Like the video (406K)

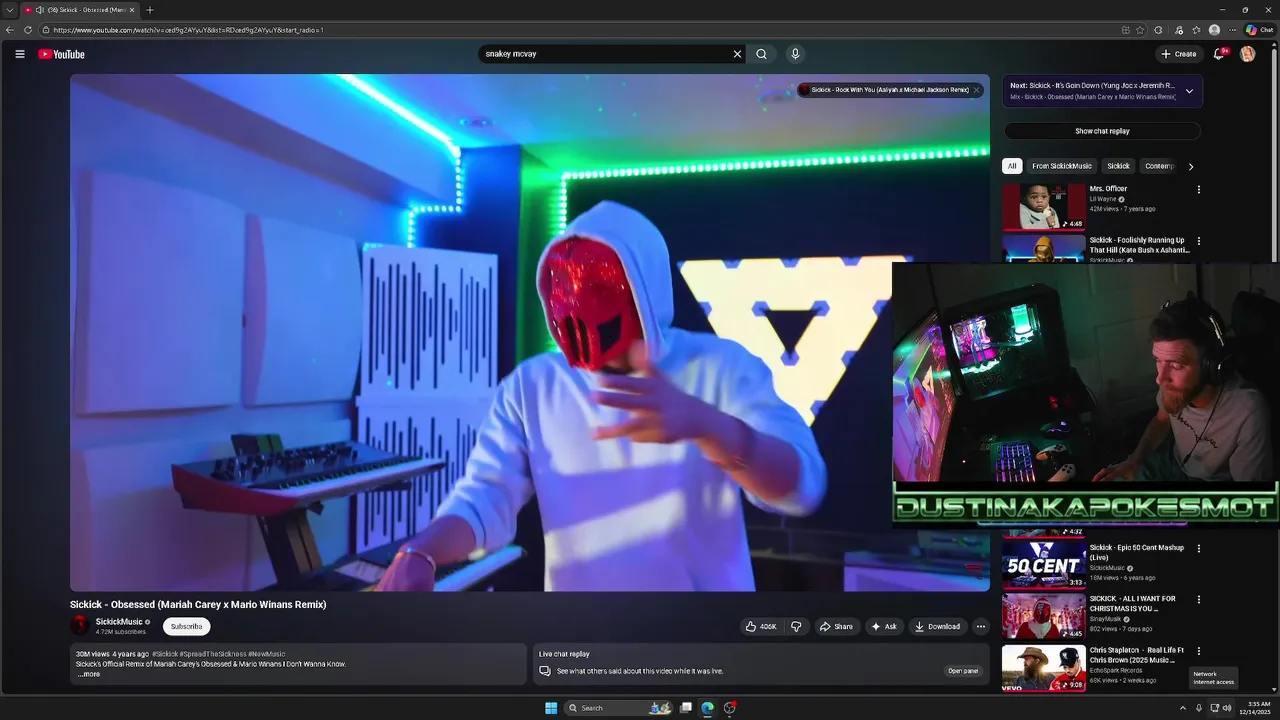[x=761, y=627]
